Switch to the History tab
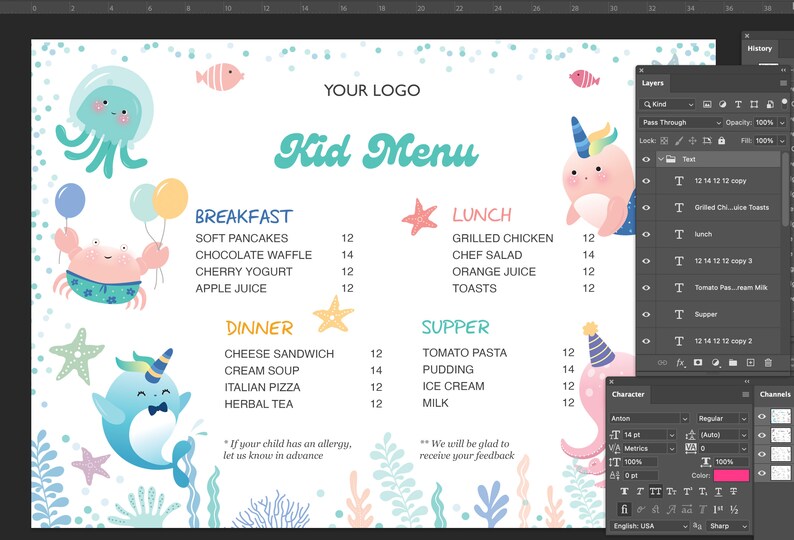Screen dimensions: 794x540 (x=760, y=49)
